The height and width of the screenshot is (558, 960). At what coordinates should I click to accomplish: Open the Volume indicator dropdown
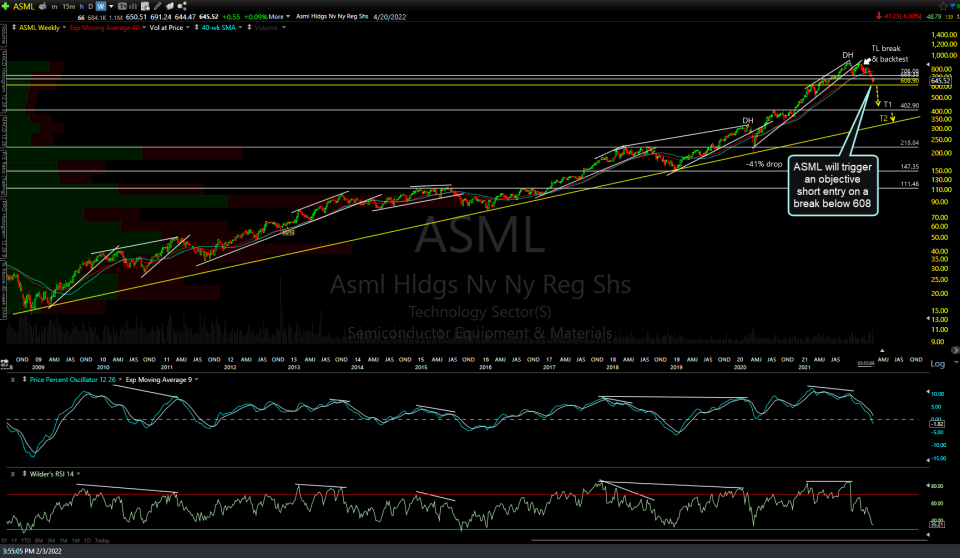283,28
